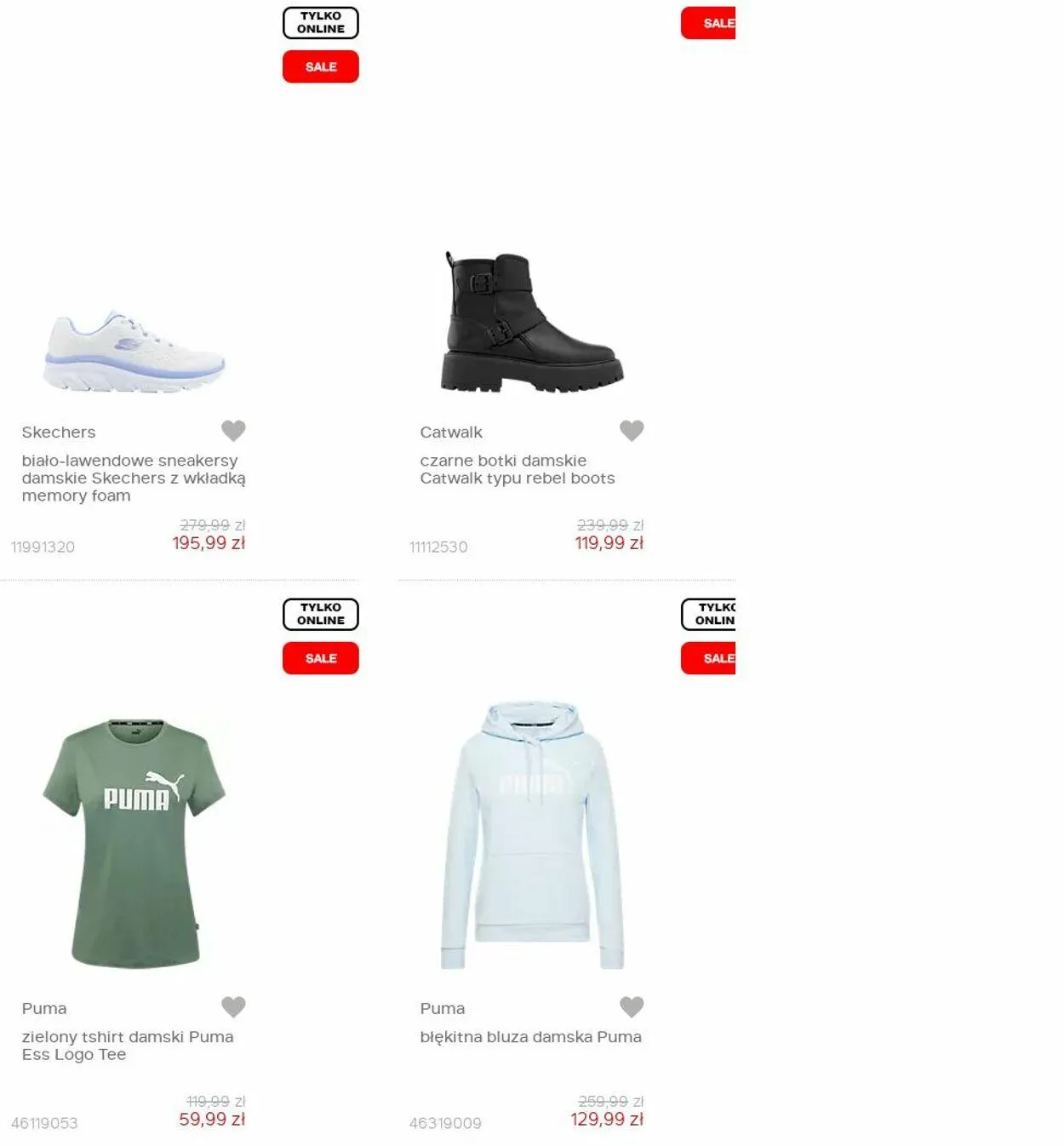Open black Catwalk boot product image
The image size is (1064, 1146).
(x=532, y=322)
